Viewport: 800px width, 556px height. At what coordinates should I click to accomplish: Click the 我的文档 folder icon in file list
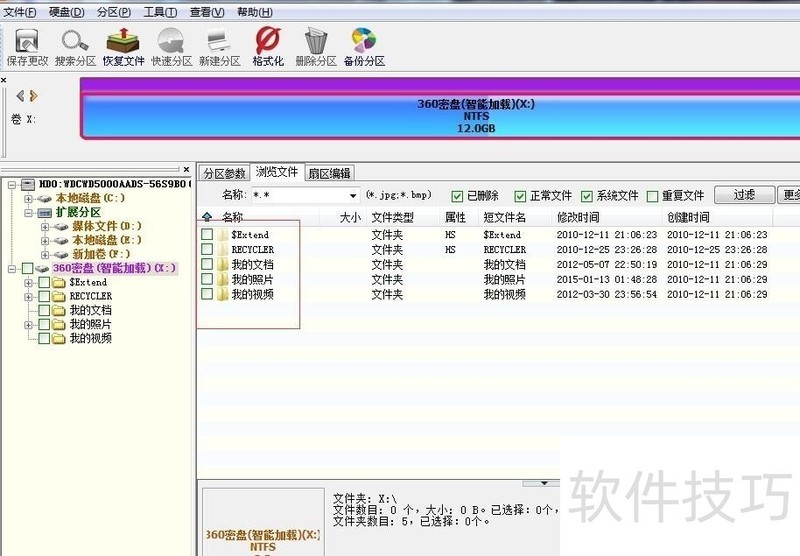[222, 264]
